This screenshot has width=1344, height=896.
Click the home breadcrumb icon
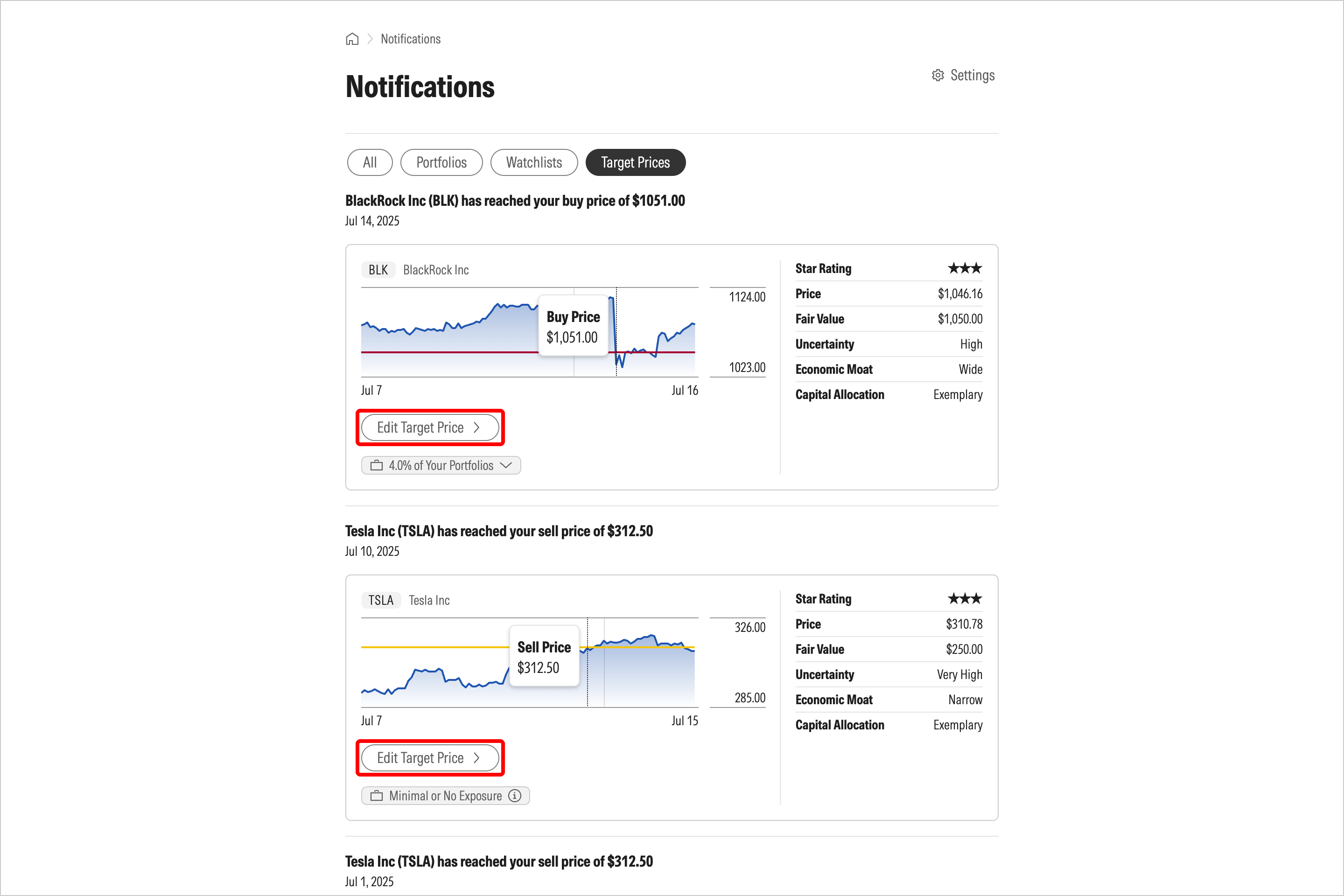coord(352,39)
